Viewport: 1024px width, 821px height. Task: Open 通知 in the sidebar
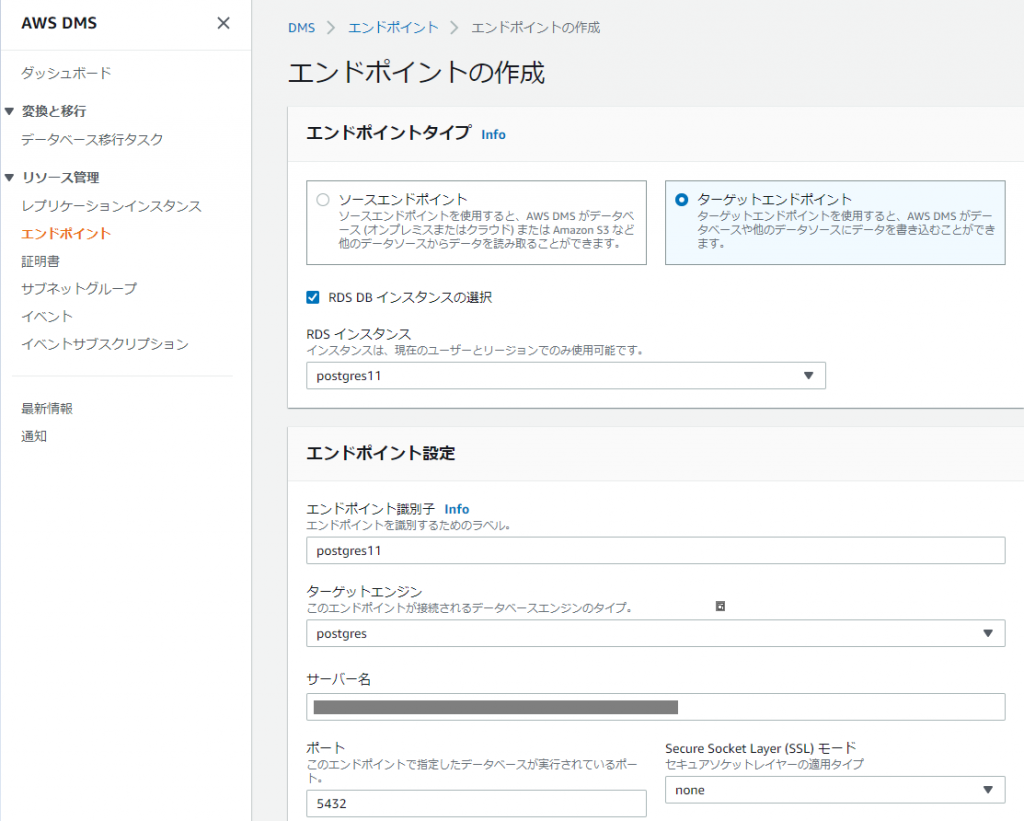34,436
